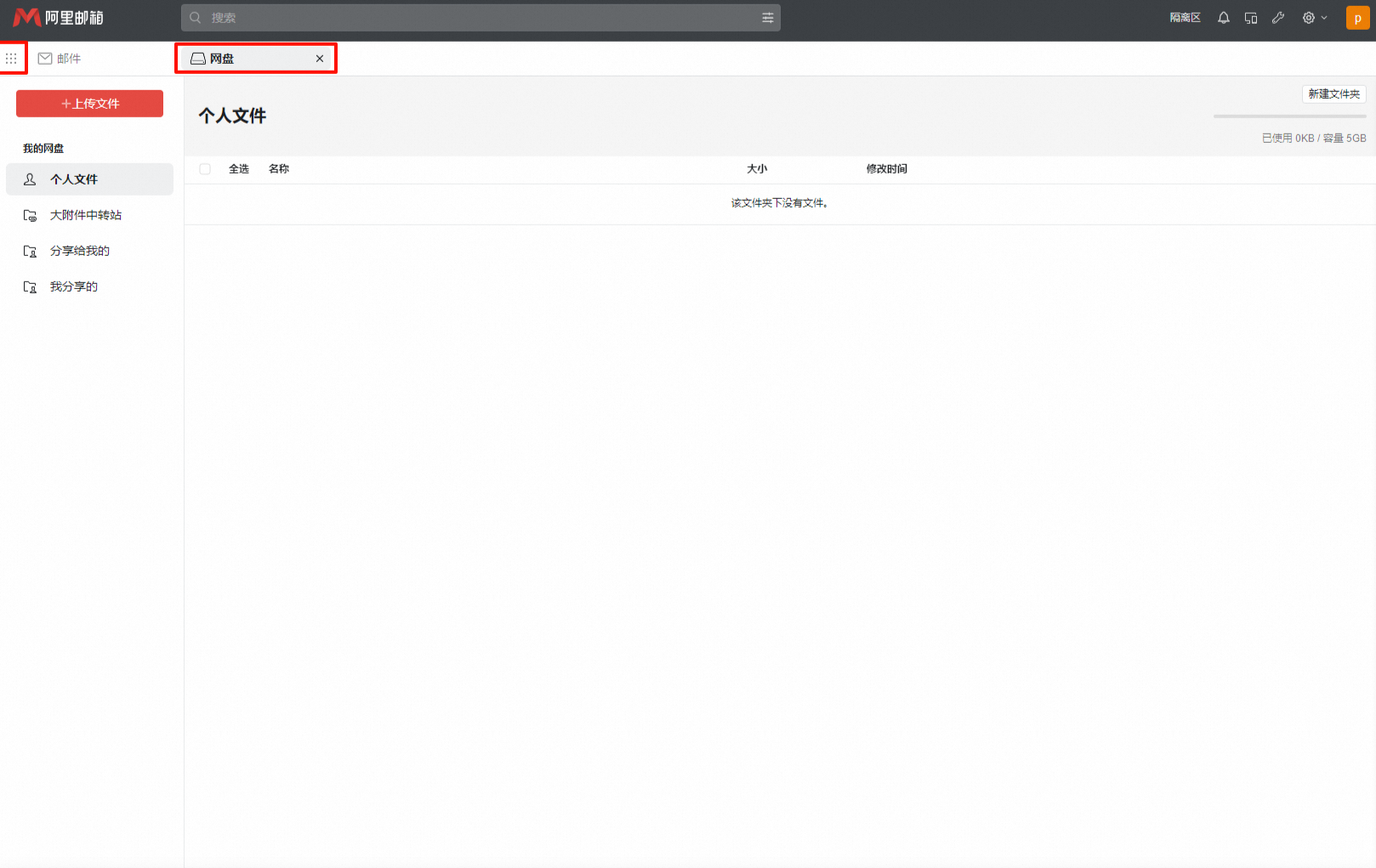Open the orange user avatar
Image resolution: width=1376 pixels, height=868 pixels.
pyautogui.click(x=1357, y=18)
